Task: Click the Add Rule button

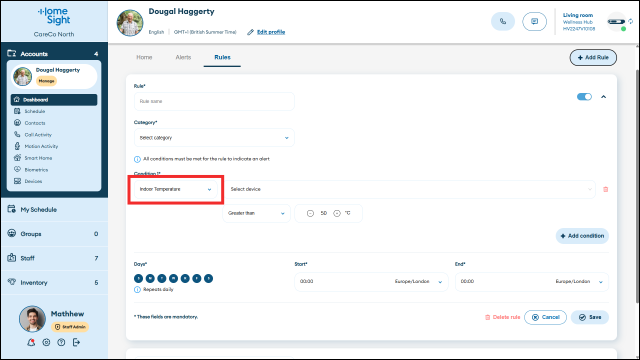Action: (x=593, y=58)
